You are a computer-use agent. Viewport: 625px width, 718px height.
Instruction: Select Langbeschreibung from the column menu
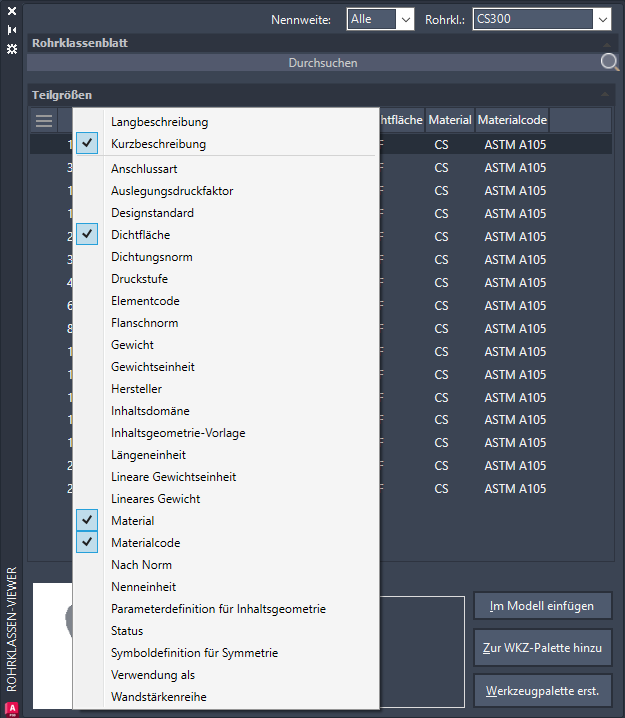(x=160, y=122)
